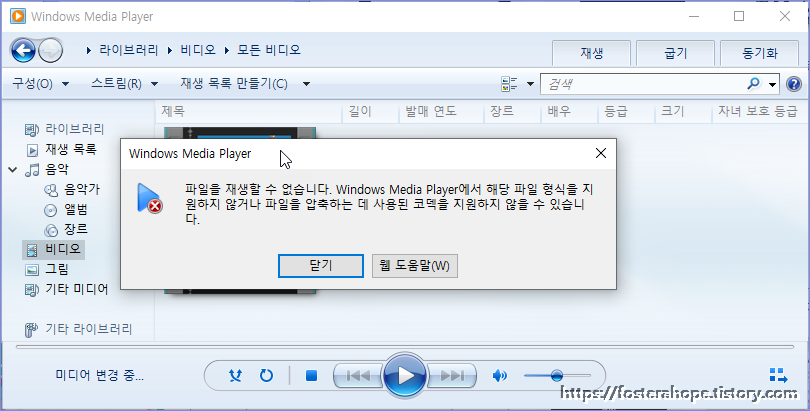Select 기타 미디어 in the sidebar
The width and height of the screenshot is (810, 411).
click(67, 289)
